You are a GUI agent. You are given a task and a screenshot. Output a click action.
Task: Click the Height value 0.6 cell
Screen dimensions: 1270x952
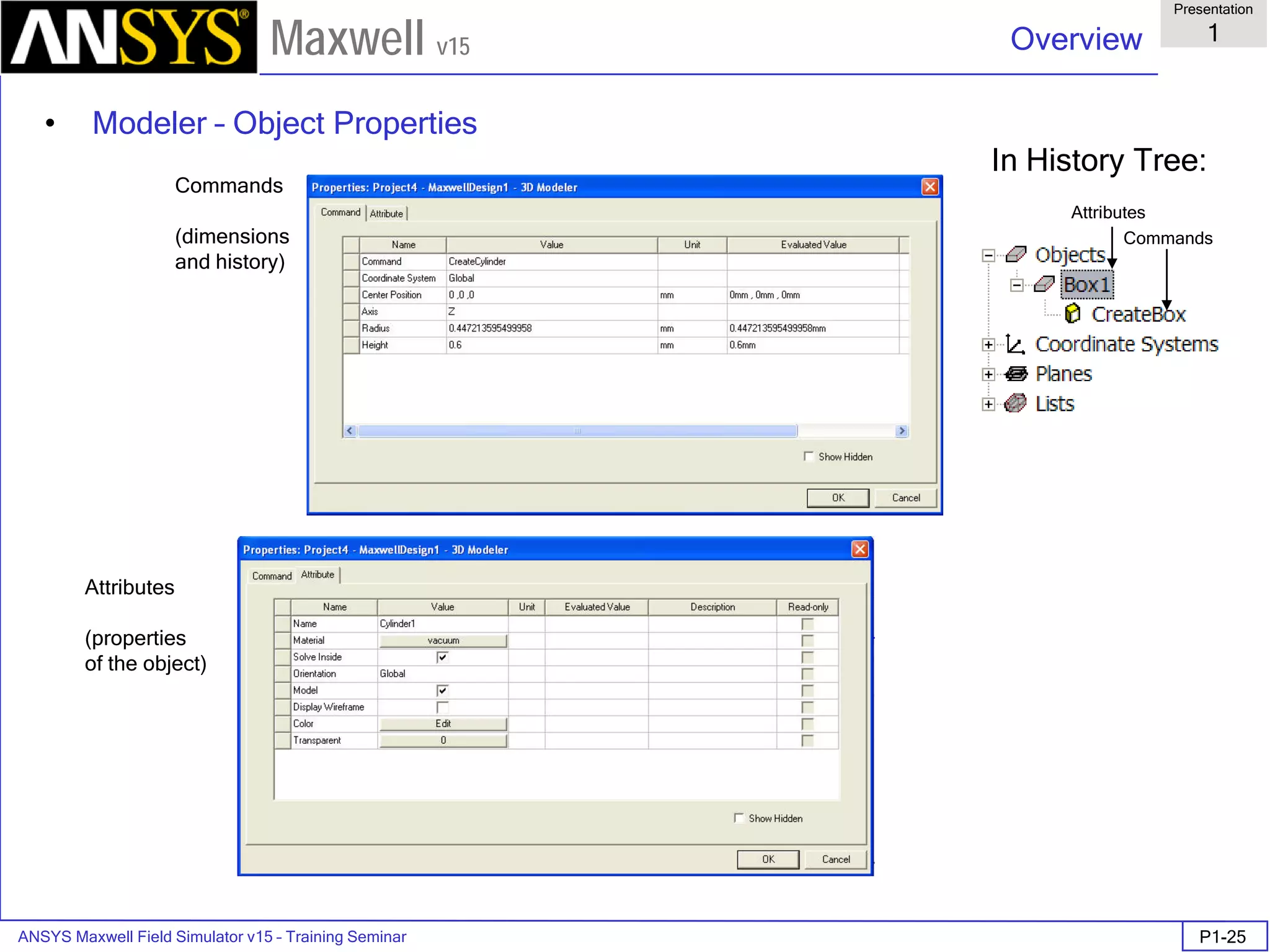tap(551, 345)
